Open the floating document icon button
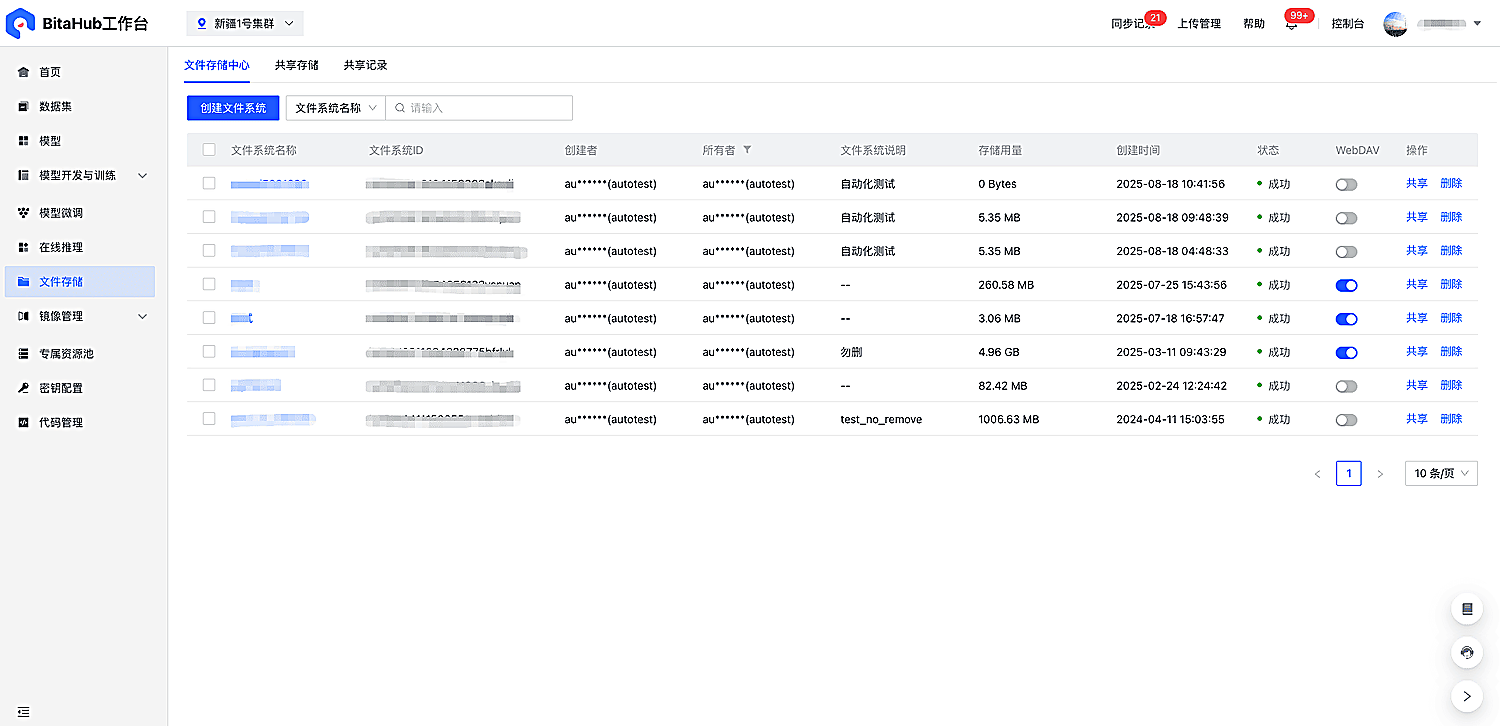 [x=1467, y=609]
